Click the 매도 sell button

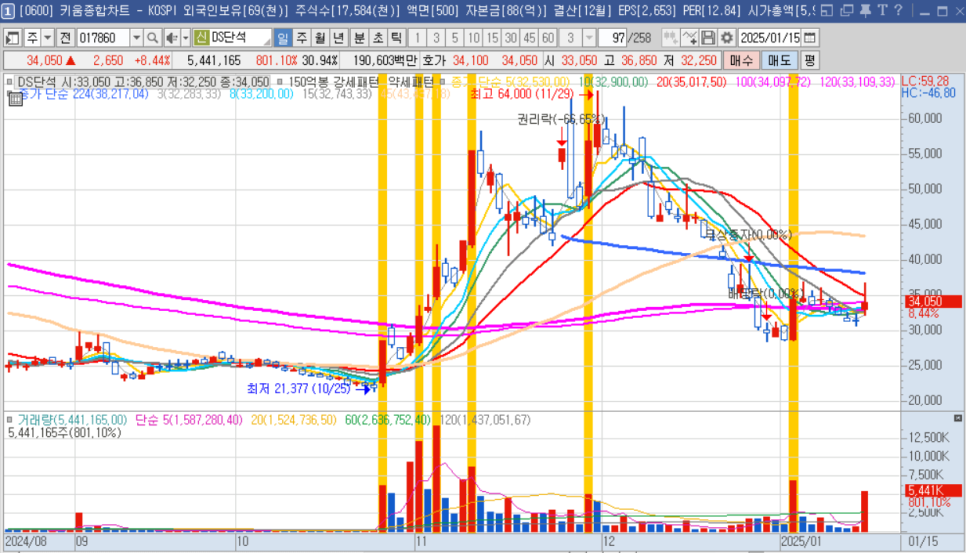coord(779,60)
